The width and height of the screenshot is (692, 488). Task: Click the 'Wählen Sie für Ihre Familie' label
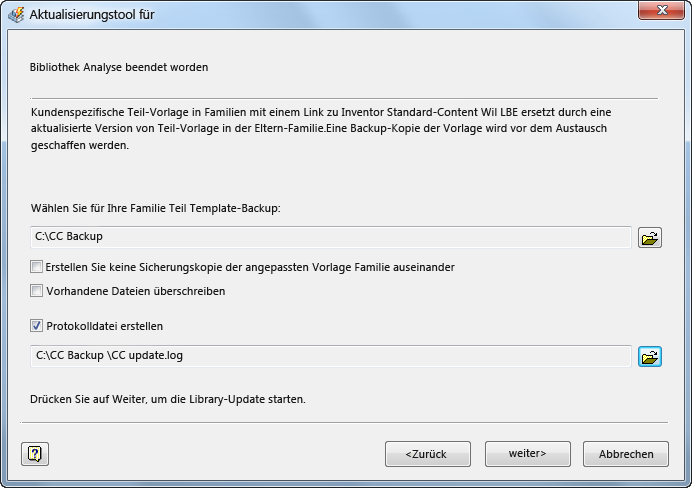155,208
